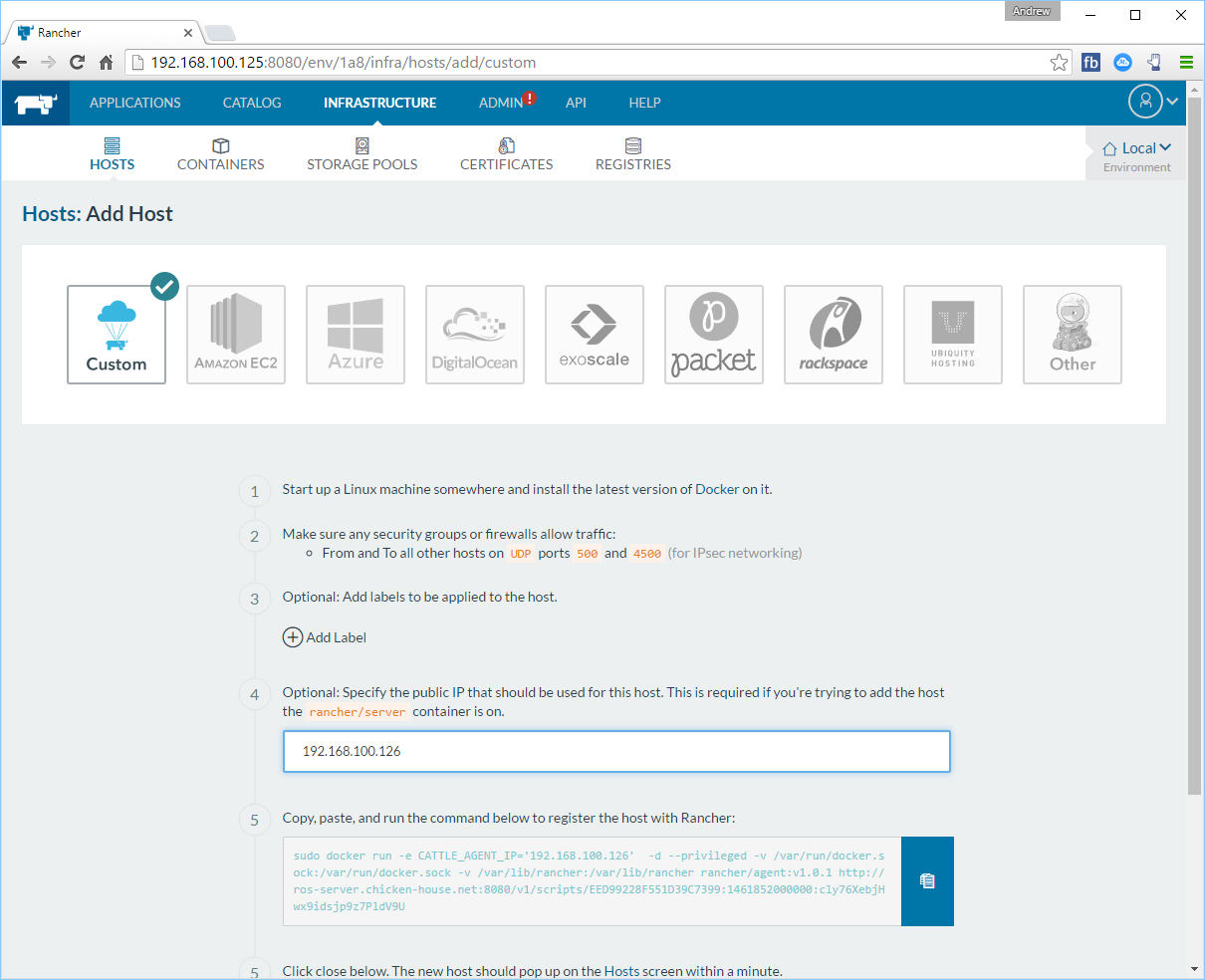Click the Rancher cow logo
The height and width of the screenshot is (980, 1205).
(x=36, y=103)
